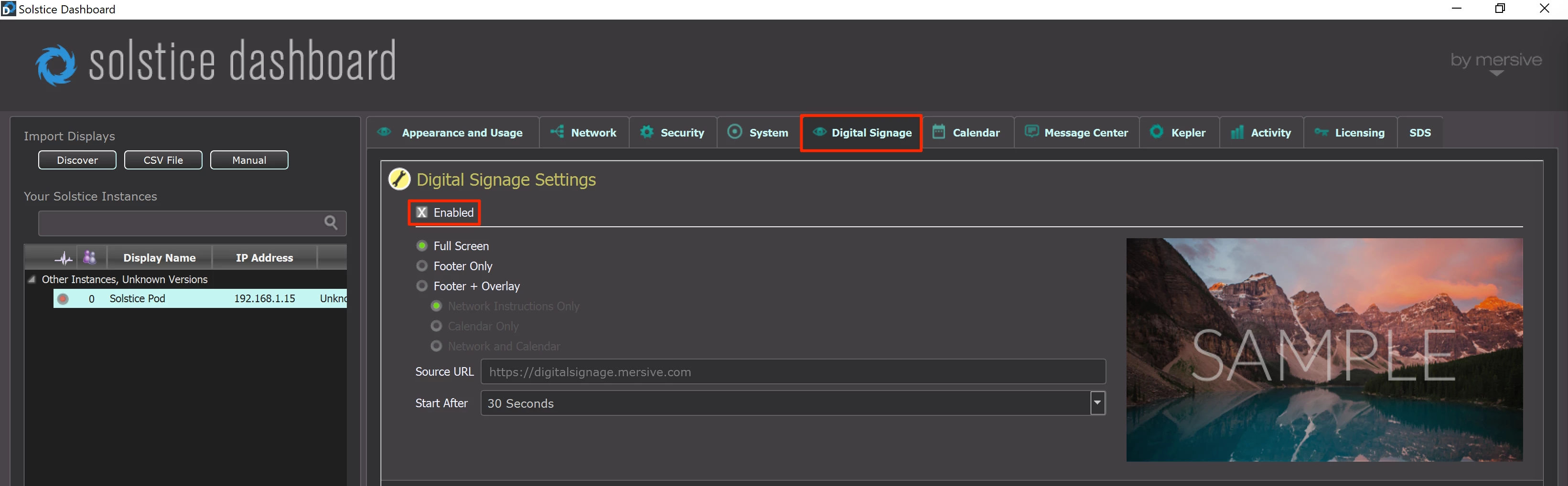Click the Solstice Dashboard title bar app icon

(x=9, y=9)
